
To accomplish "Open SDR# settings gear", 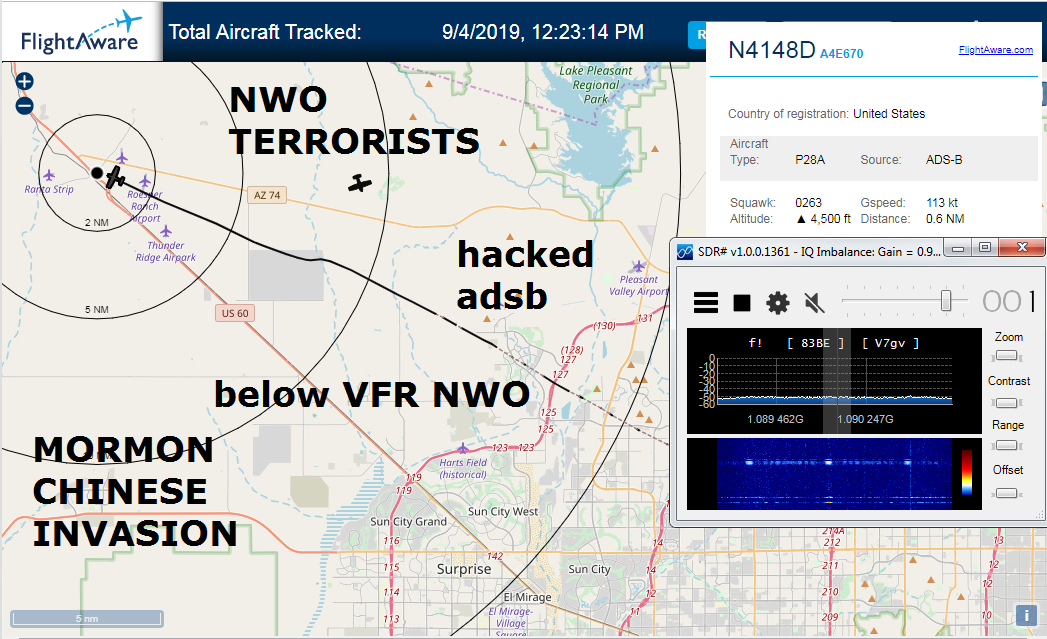I will pyautogui.click(x=777, y=303).
